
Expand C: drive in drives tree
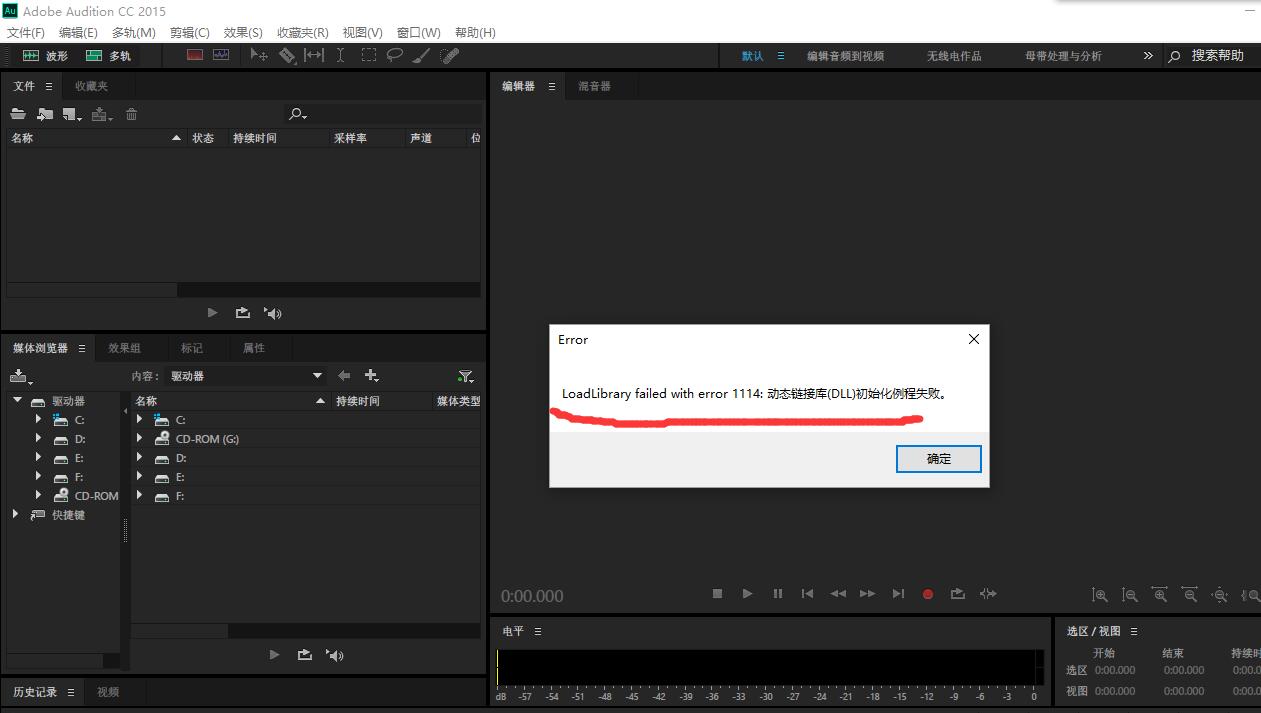click(x=38, y=420)
